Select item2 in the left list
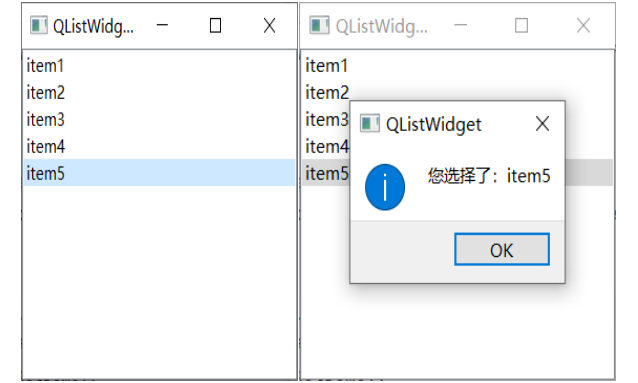Image resolution: width=638 pixels, height=383 pixels. pos(160,92)
